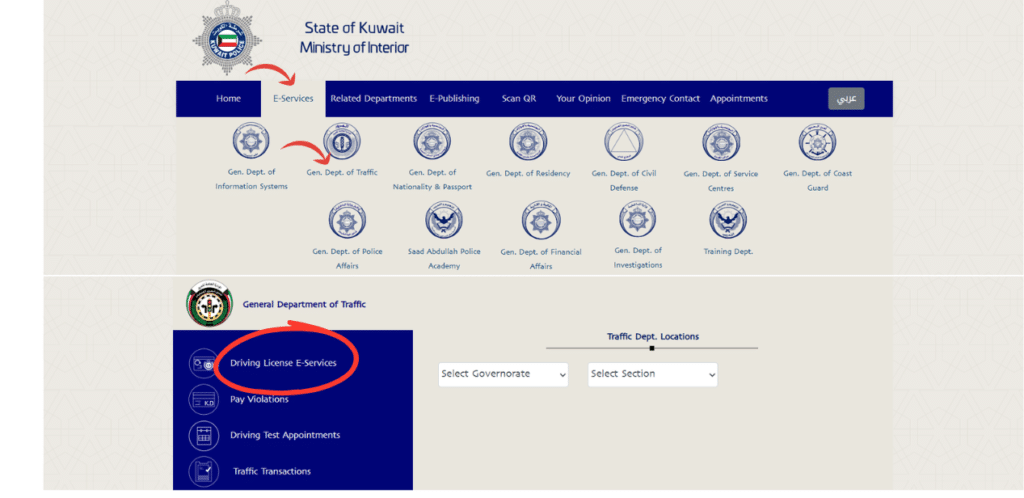This screenshot has height=498, width=1024.
Task: Select Gen. Dept. of Service Centres icon
Action: [x=721, y=143]
